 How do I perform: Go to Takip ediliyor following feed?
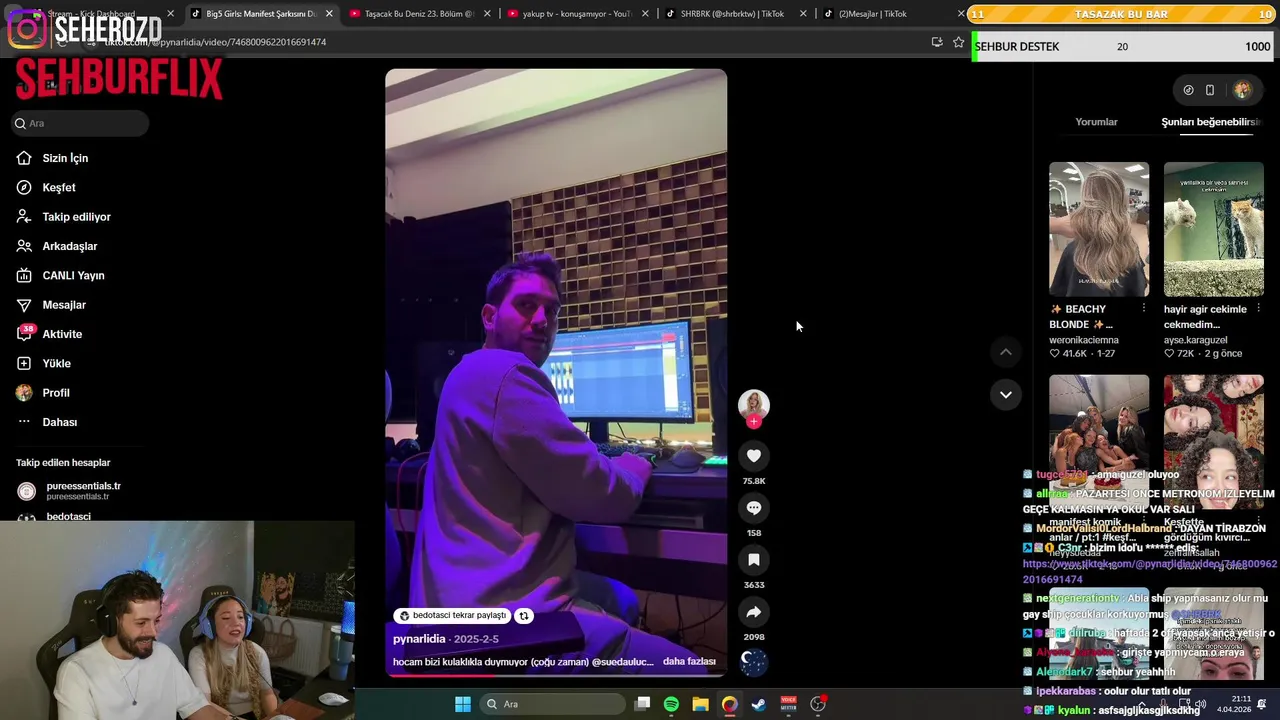(x=76, y=217)
